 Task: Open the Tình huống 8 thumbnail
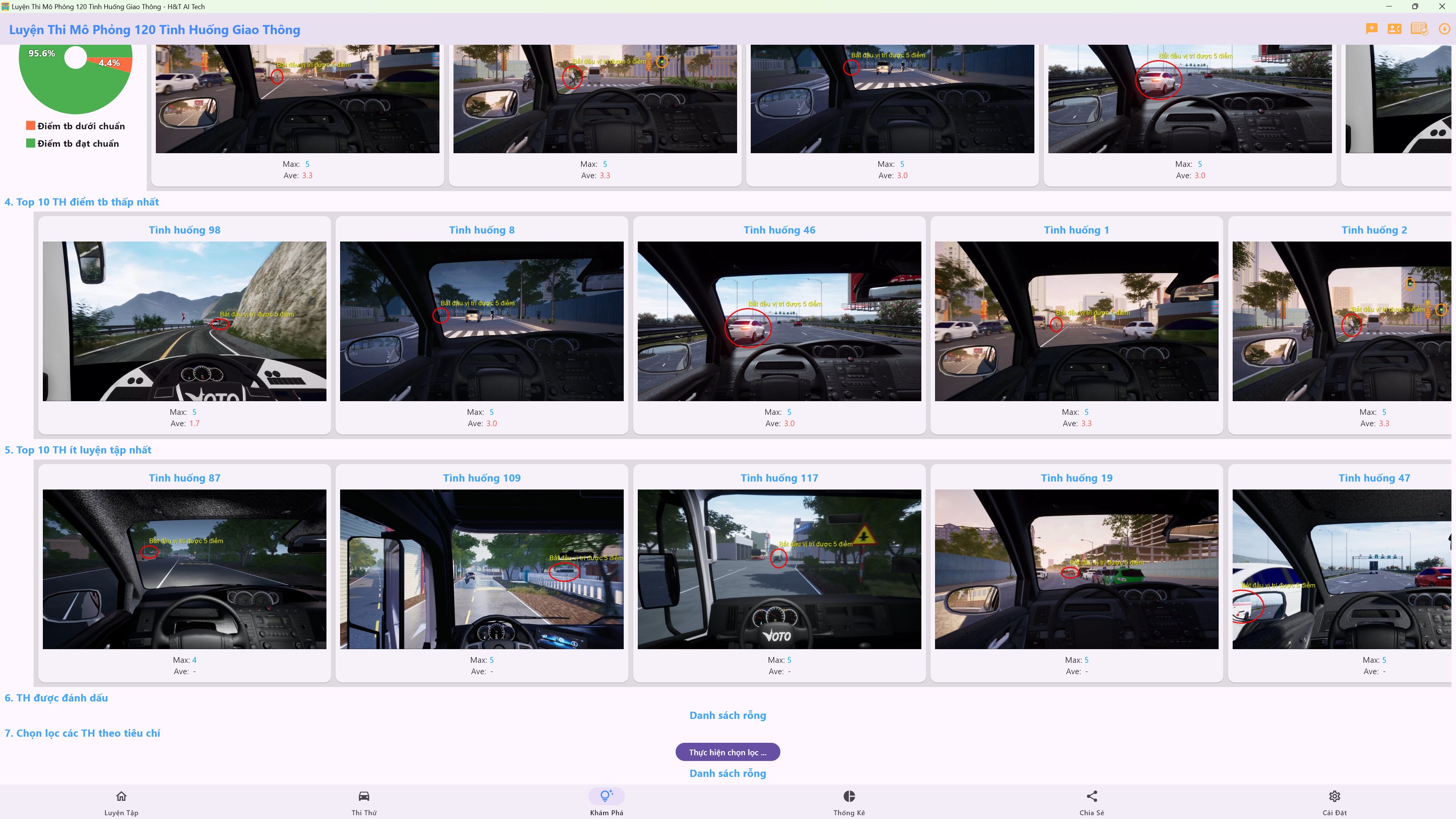pos(482,321)
